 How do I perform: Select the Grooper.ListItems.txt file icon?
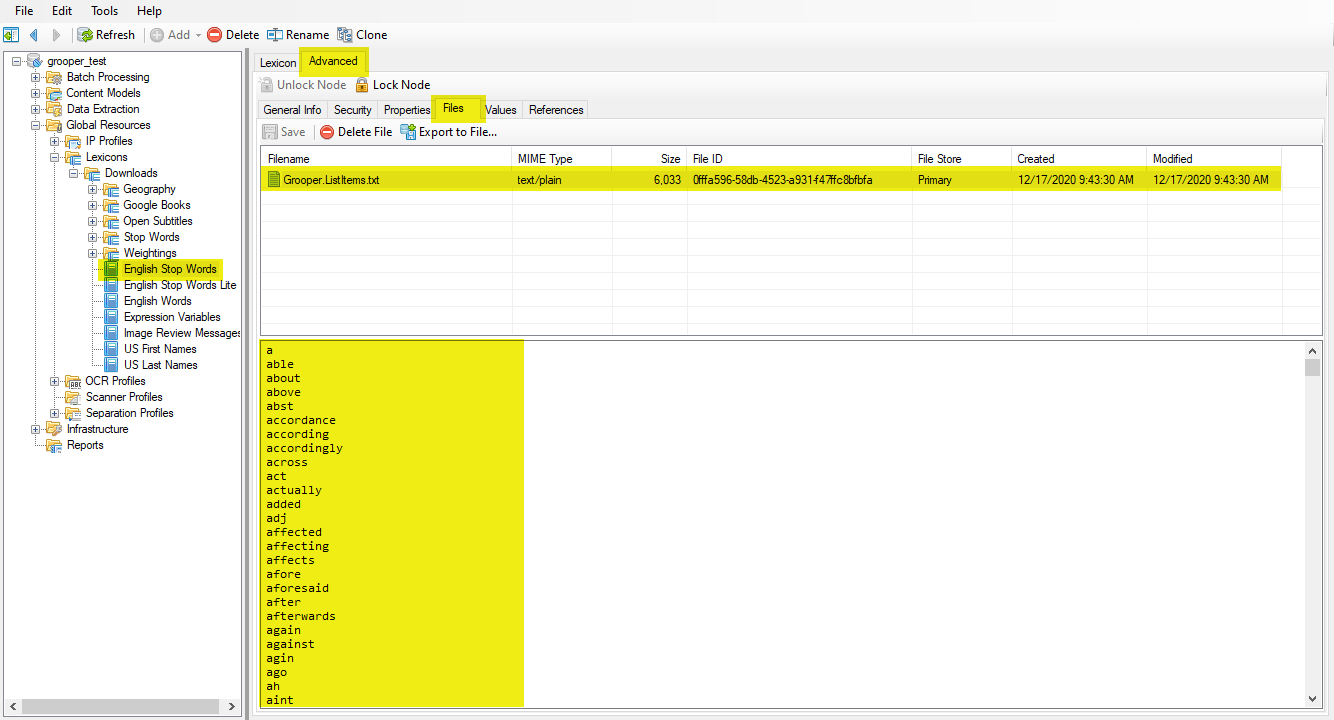click(x=274, y=180)
